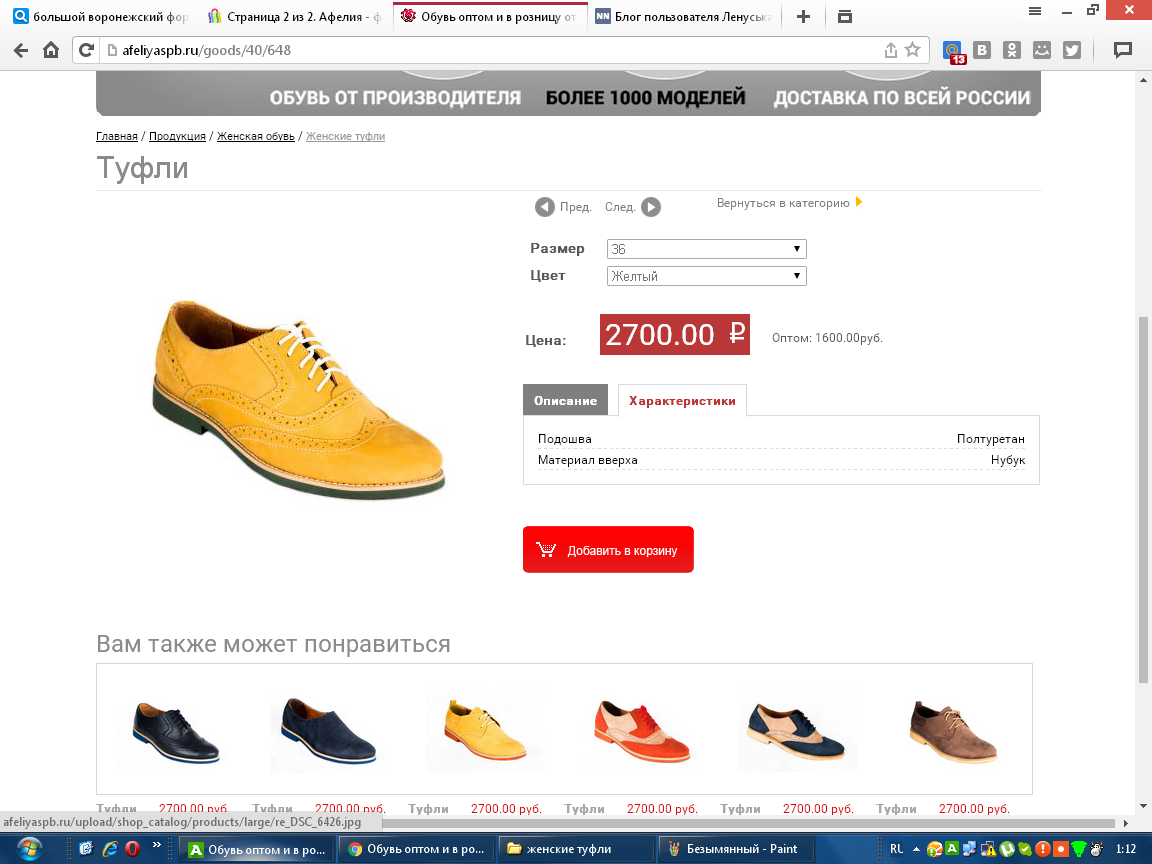Open the Женская обувь breadcrumb link

(255, 136)
